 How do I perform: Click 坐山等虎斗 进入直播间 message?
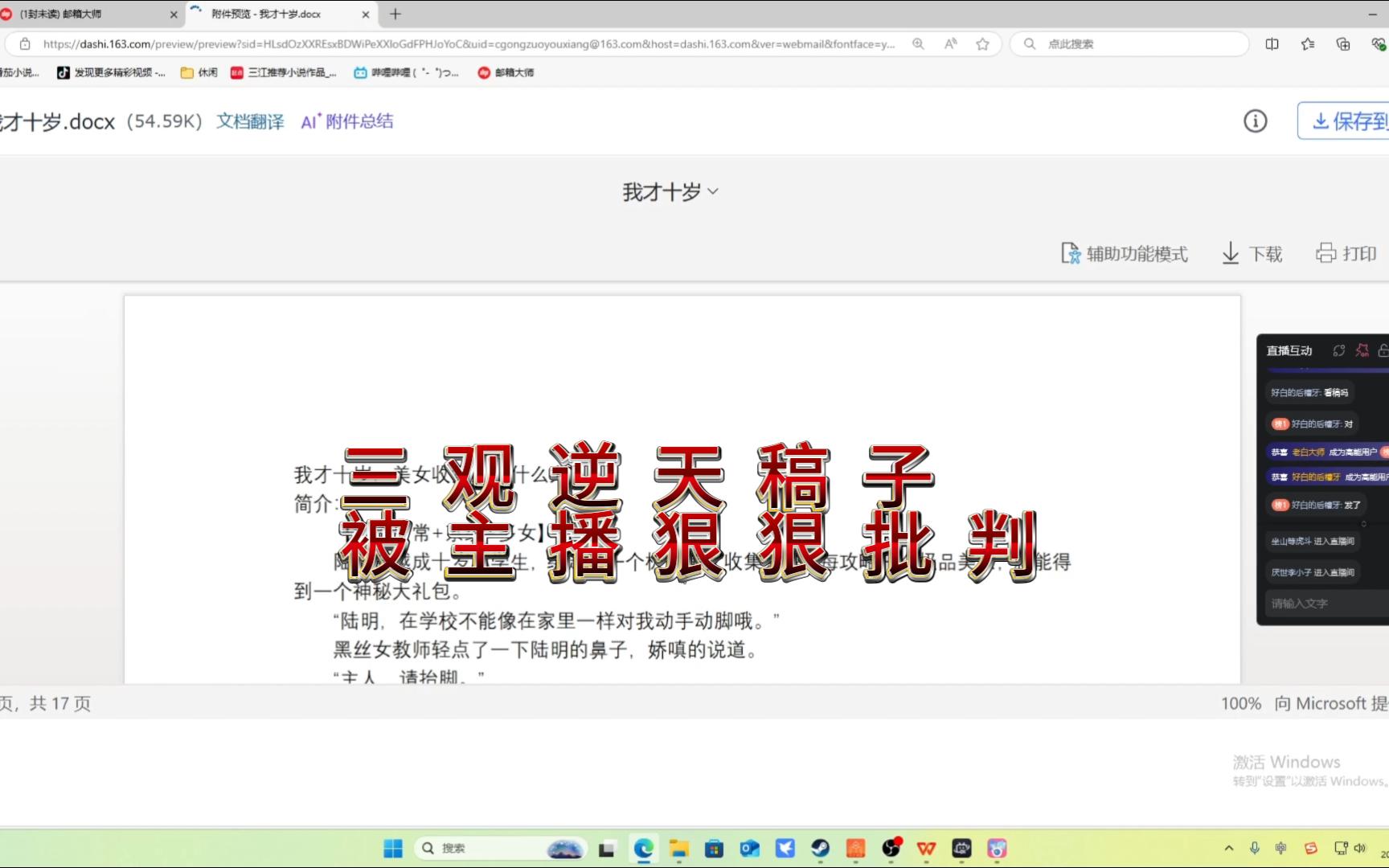click(x=1312, y=541)
